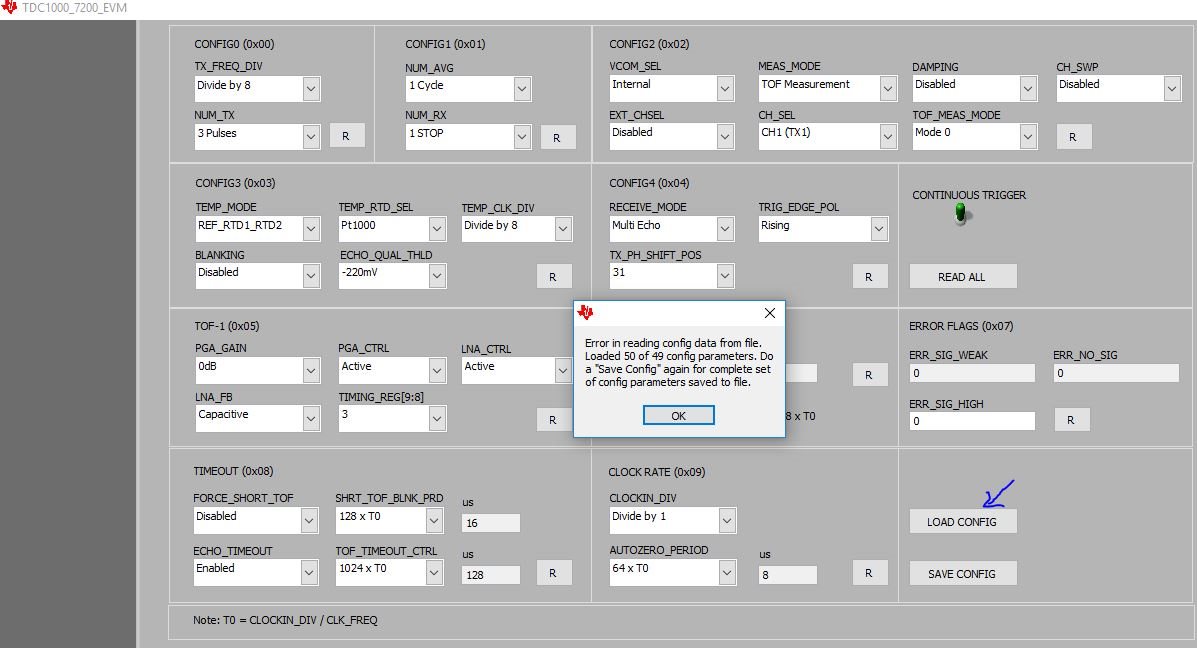This screenshot has width=1197, height=648.
Task: Close the error message dialog
Action: pyautogui.click(x=769, y=313)
